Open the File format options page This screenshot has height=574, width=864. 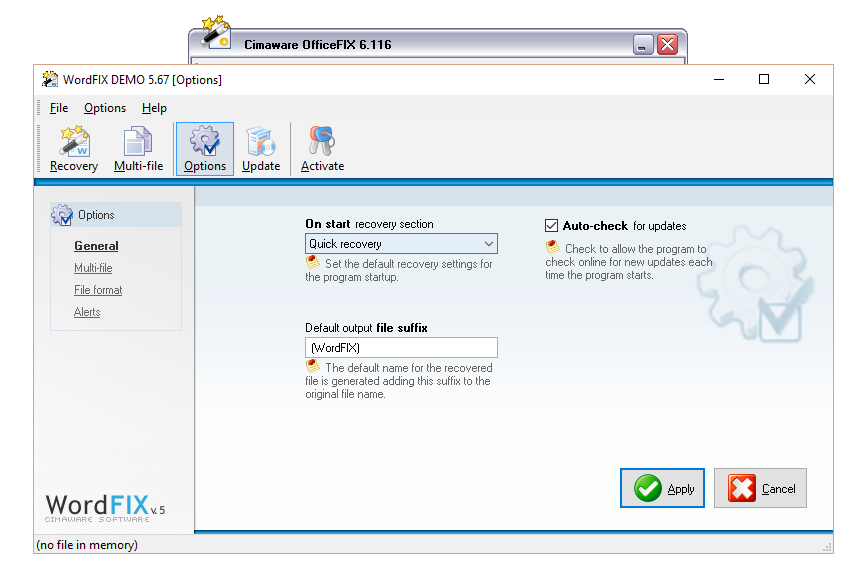tap(98, 290)
